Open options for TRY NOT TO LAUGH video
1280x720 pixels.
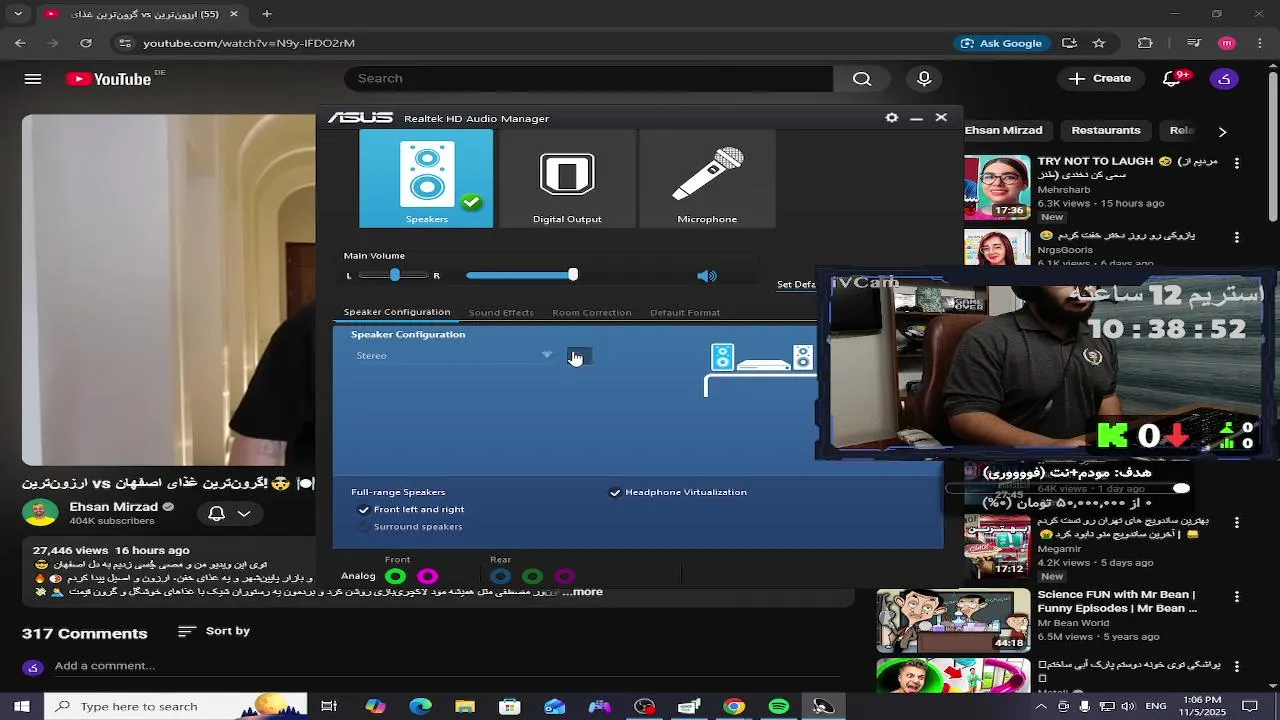click(1237, 163)
